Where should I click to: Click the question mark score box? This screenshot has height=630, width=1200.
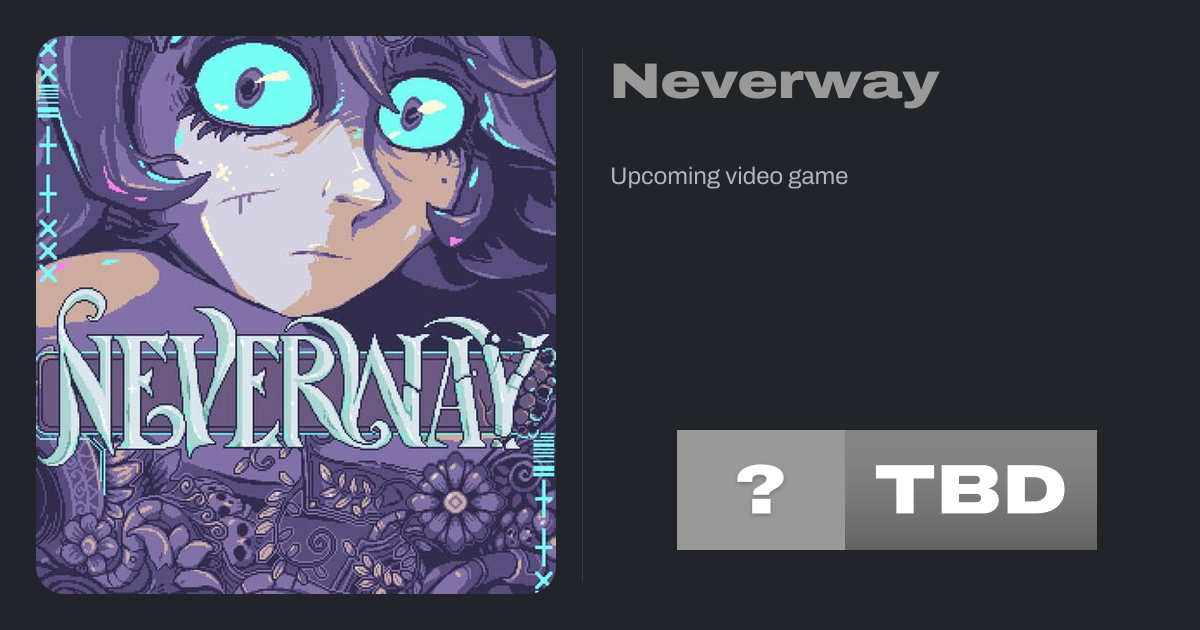pyautogui.click(x=761, y=490)
